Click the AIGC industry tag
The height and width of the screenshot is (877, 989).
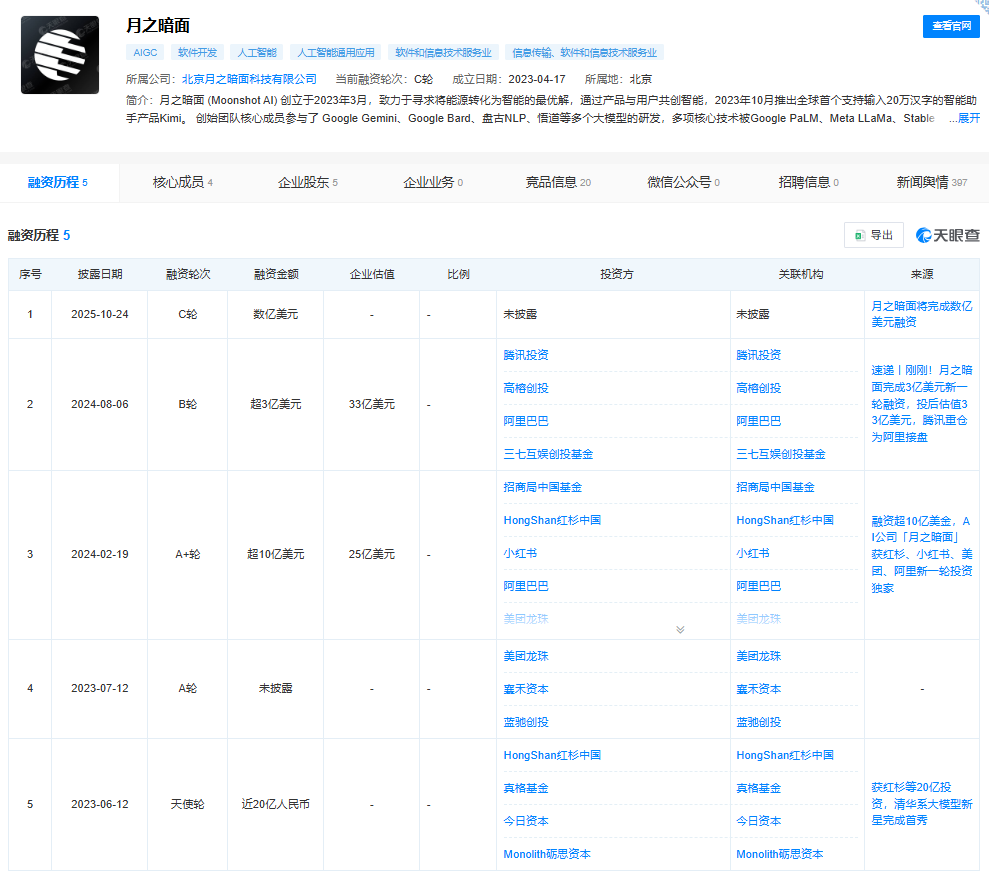click(144, 52)
